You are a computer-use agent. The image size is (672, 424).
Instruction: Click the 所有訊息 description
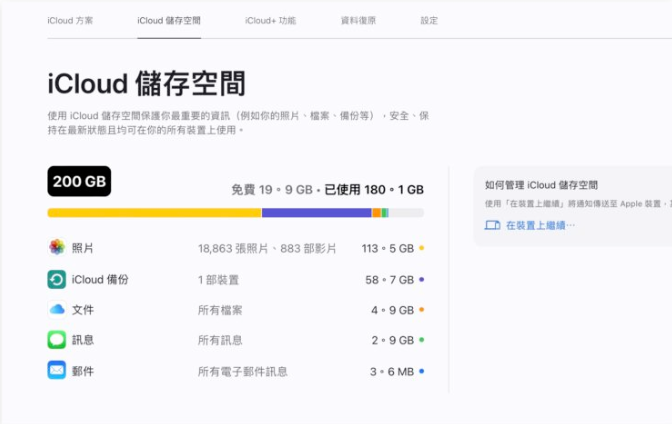point(220,340)
